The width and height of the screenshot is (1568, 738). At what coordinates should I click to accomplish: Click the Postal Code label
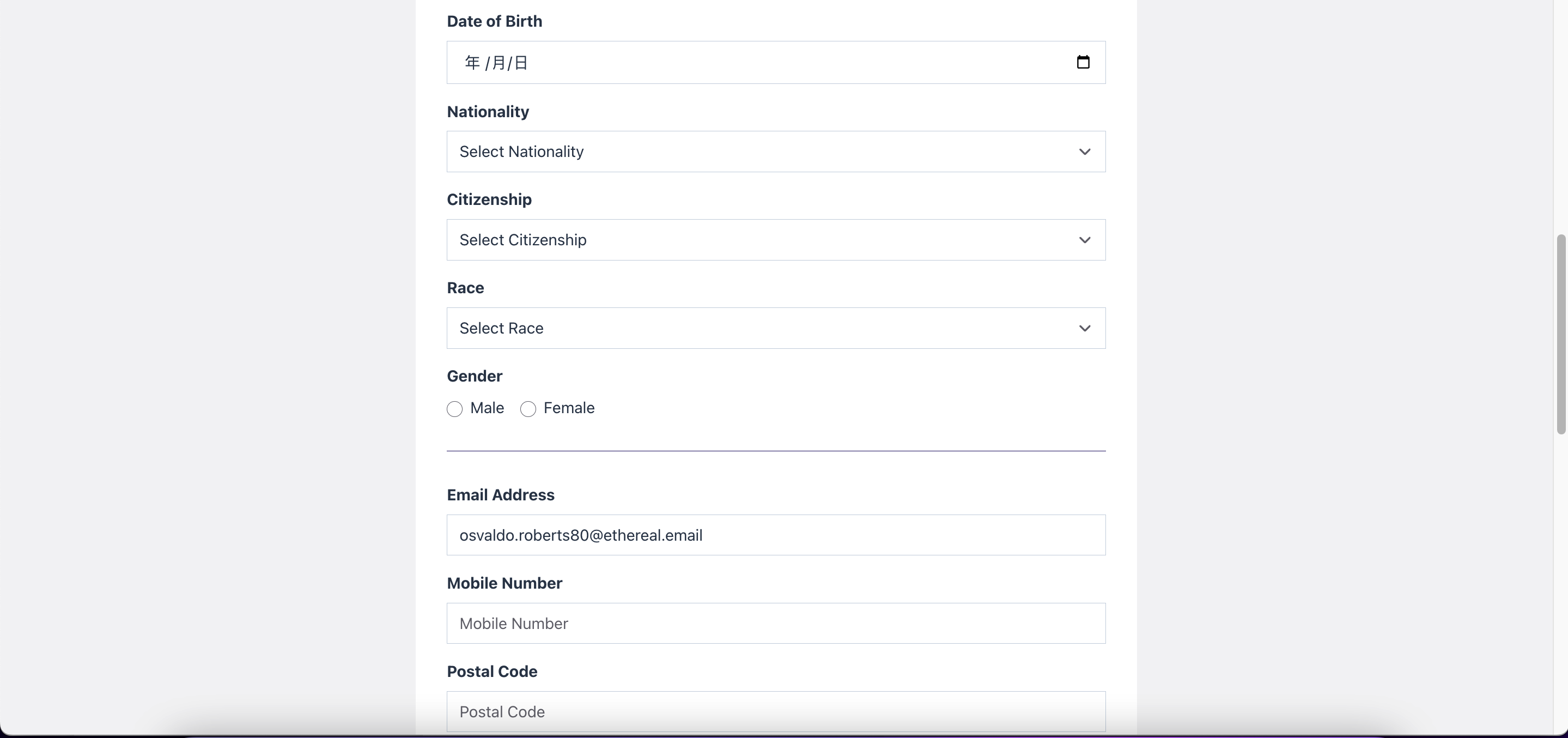point(492,672)
